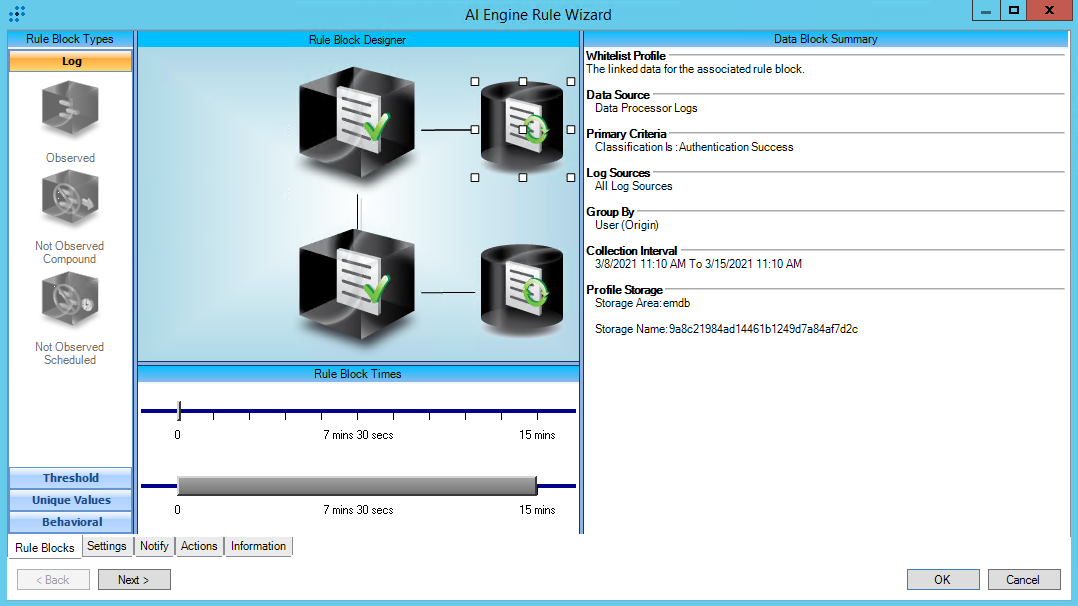Open the Notify tab
1078x606 pixels.
click(x=154, y=546)
